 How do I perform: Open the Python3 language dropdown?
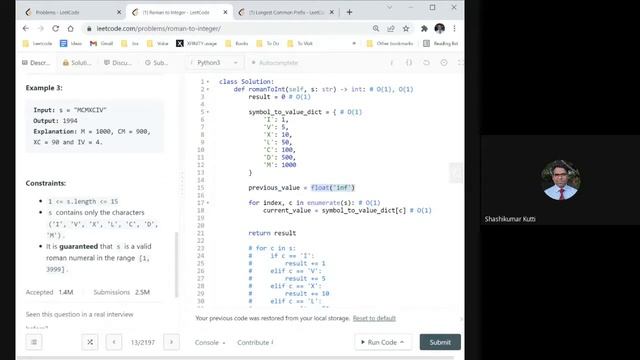coord(214,62)
